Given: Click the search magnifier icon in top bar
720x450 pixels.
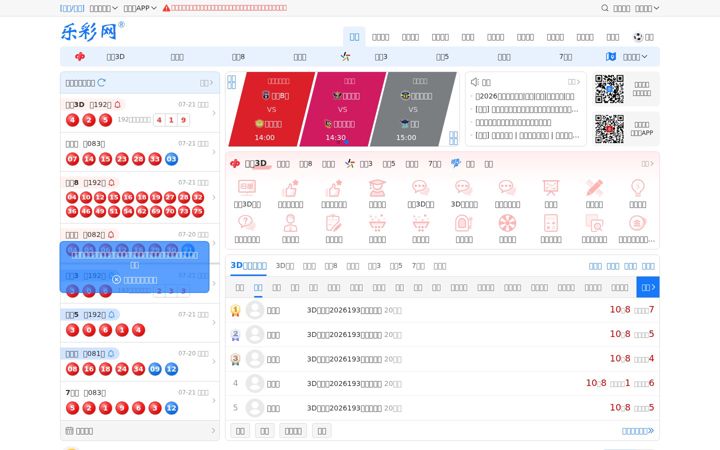Looking at the screenshot, I should point(605,8).
